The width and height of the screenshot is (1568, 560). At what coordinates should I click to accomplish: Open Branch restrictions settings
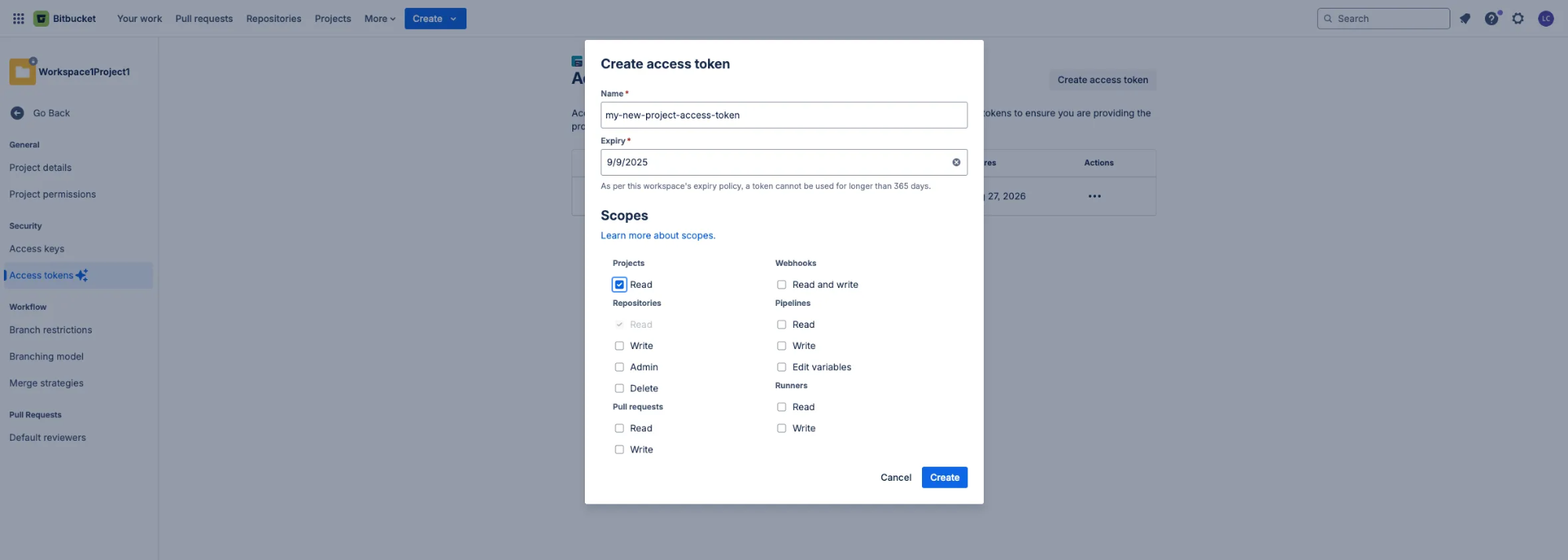pyautogui.click(x=50, y=329)
